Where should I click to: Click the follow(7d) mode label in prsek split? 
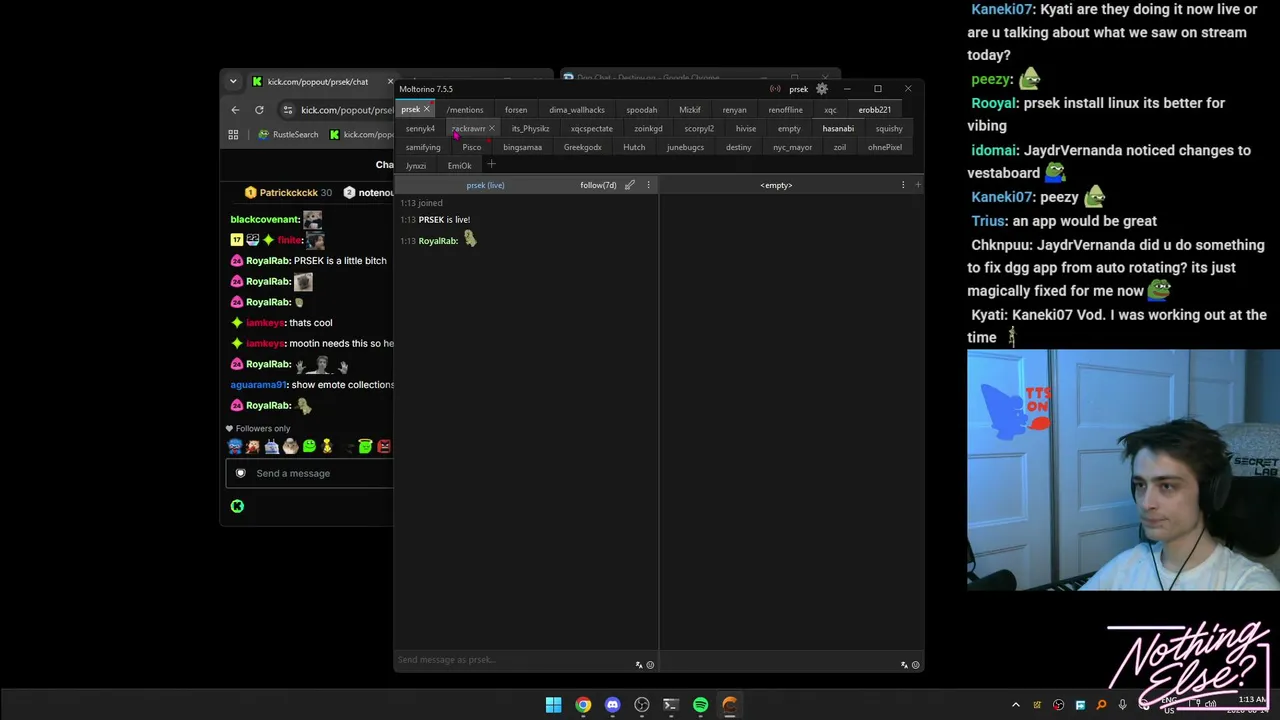coord(598,185)
